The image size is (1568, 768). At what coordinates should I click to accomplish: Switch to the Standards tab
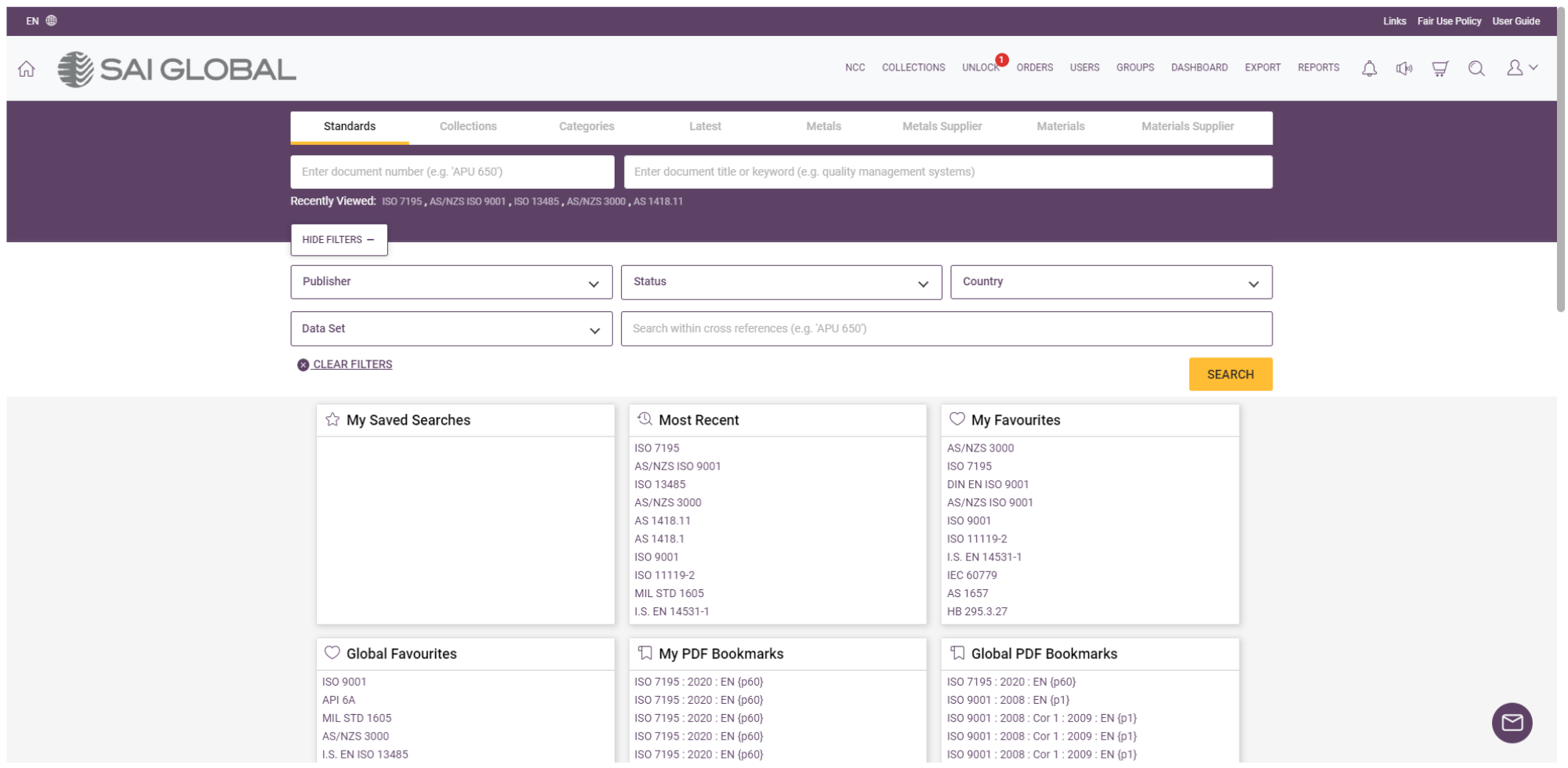click(x=350, y=127)
